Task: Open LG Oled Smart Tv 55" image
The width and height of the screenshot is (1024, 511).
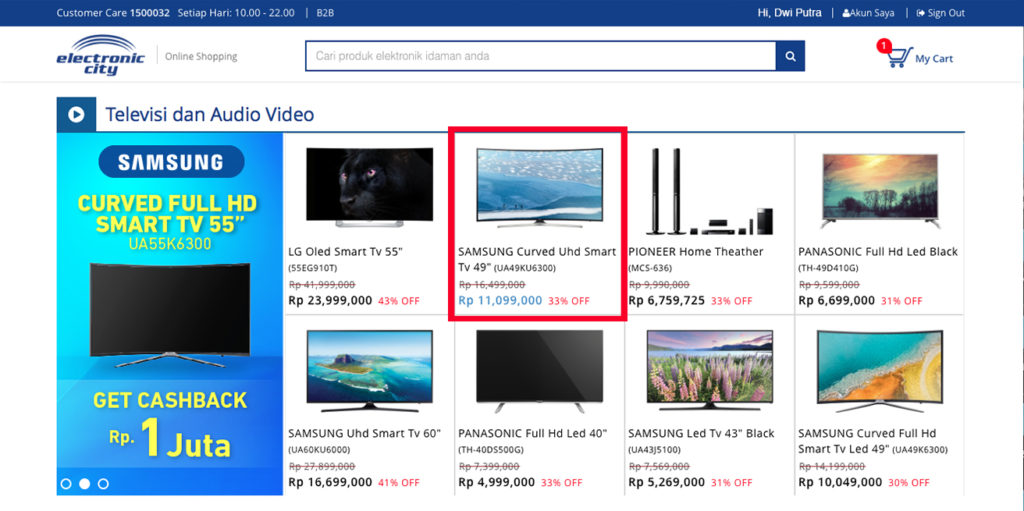Action: tap(370, 187)
